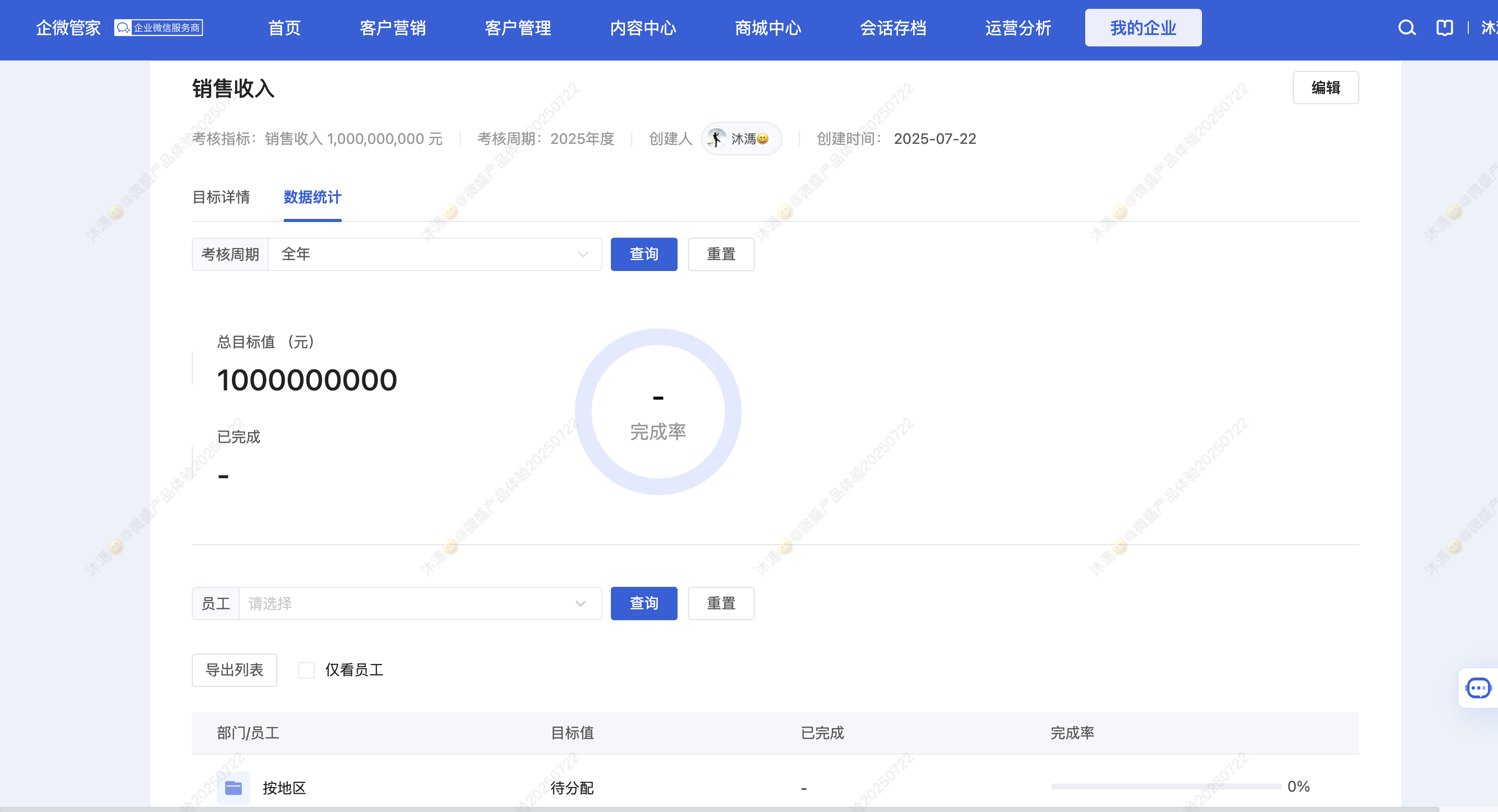Open the 员工 请选择 dropdown
1498x812 pixels.
(421, 603)
